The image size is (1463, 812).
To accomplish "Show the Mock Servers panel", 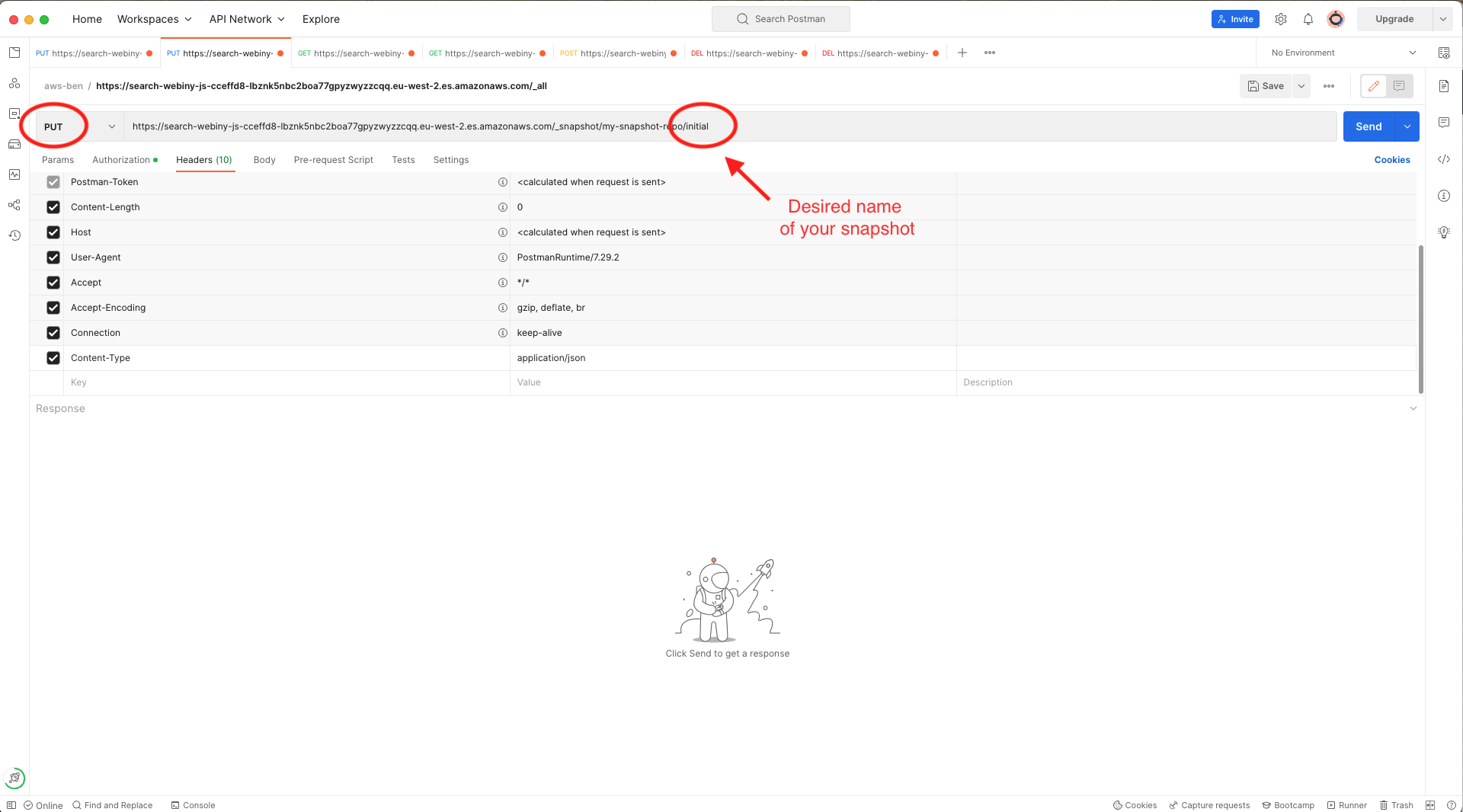I will pos(14,144).
